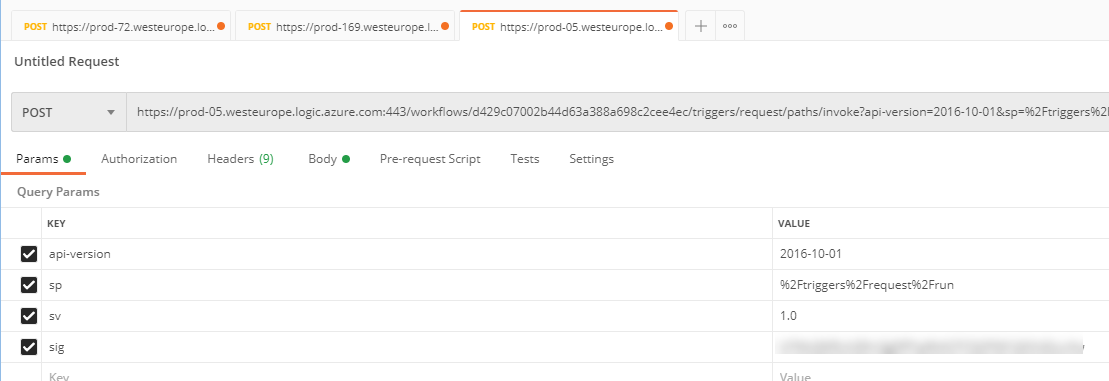
Task: Open the Headers (9) tab
Action: tap(240, 159)
